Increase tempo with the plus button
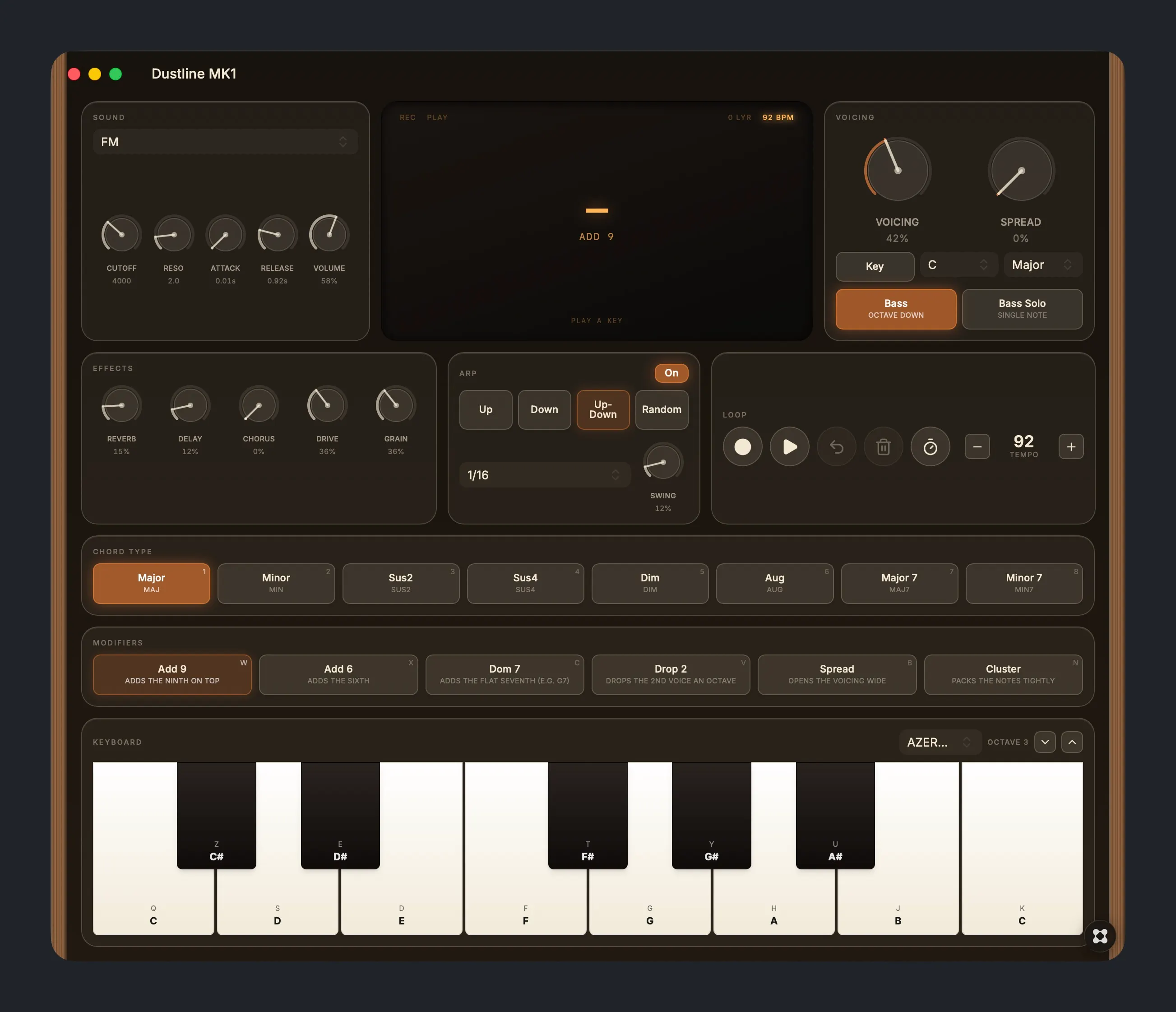The image size is (1176, 1012). tap(1071, 447)
